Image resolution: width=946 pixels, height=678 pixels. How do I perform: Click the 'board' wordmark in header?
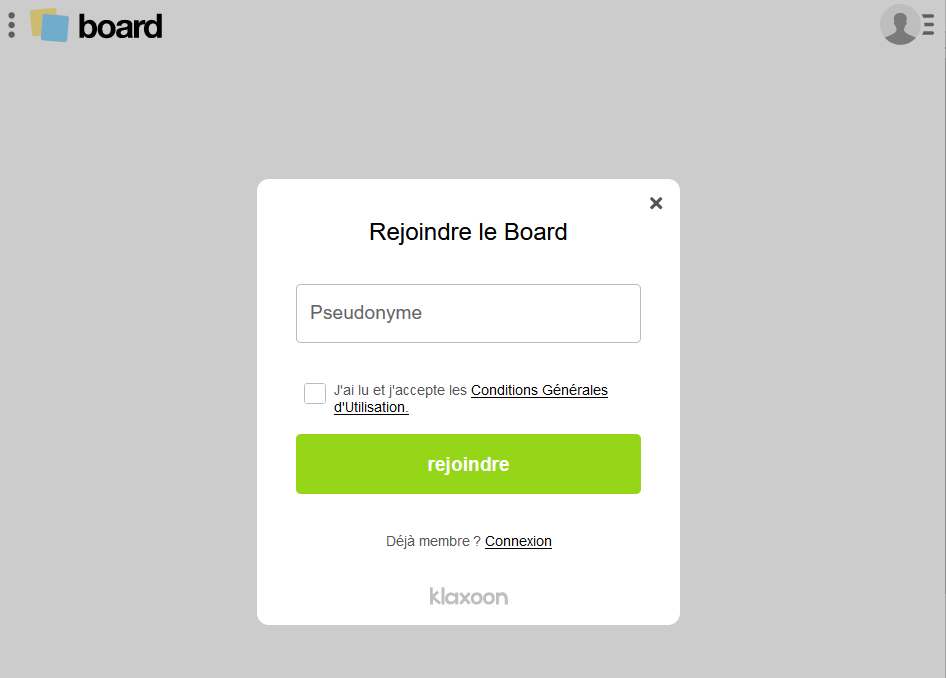pyautogui.click(x=120, y=26)
